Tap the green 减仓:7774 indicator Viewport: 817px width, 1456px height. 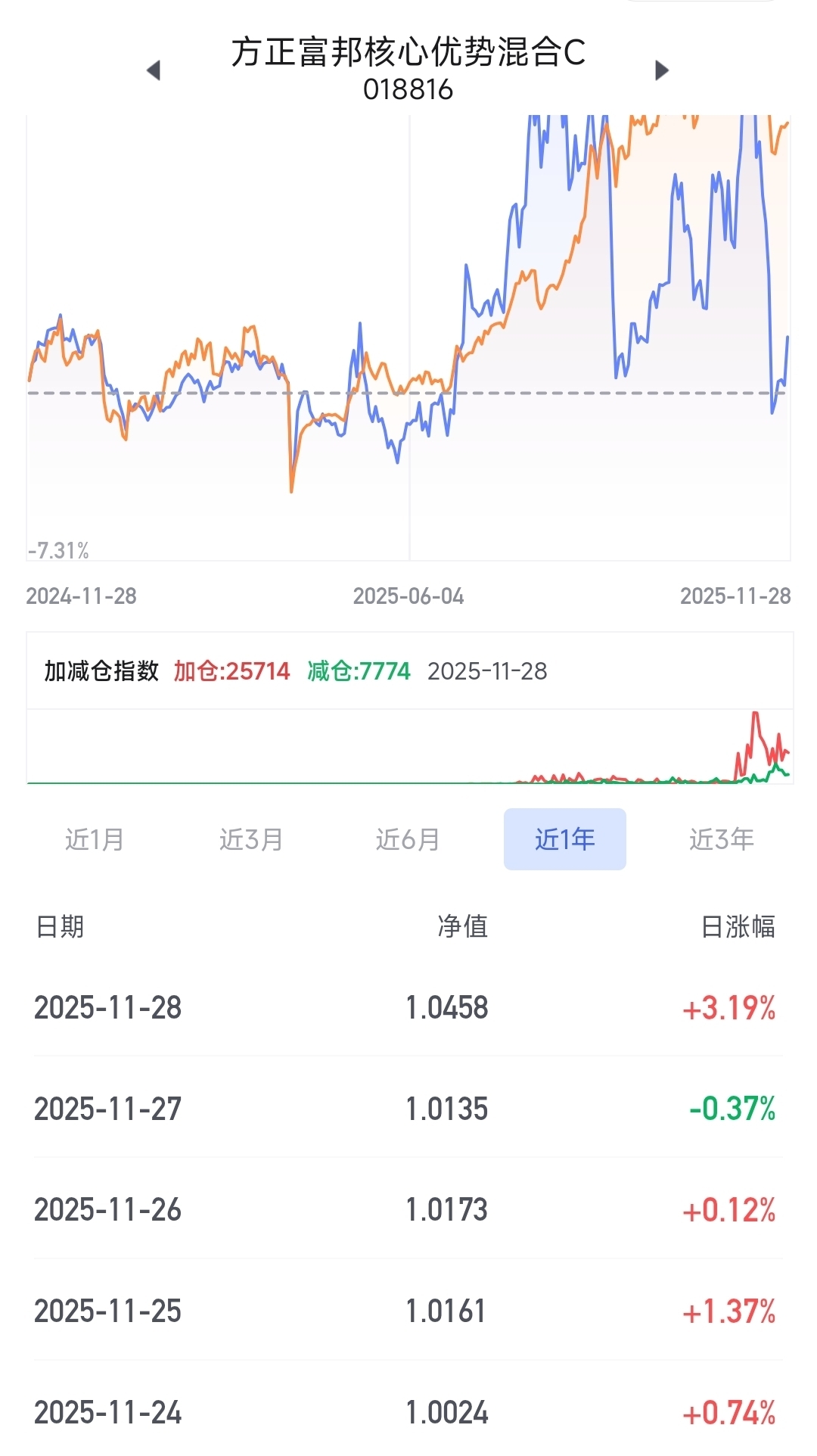click(359, 671)
